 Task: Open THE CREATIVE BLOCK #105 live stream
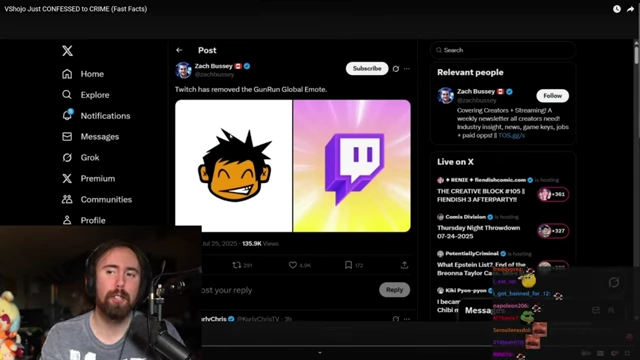481,195
